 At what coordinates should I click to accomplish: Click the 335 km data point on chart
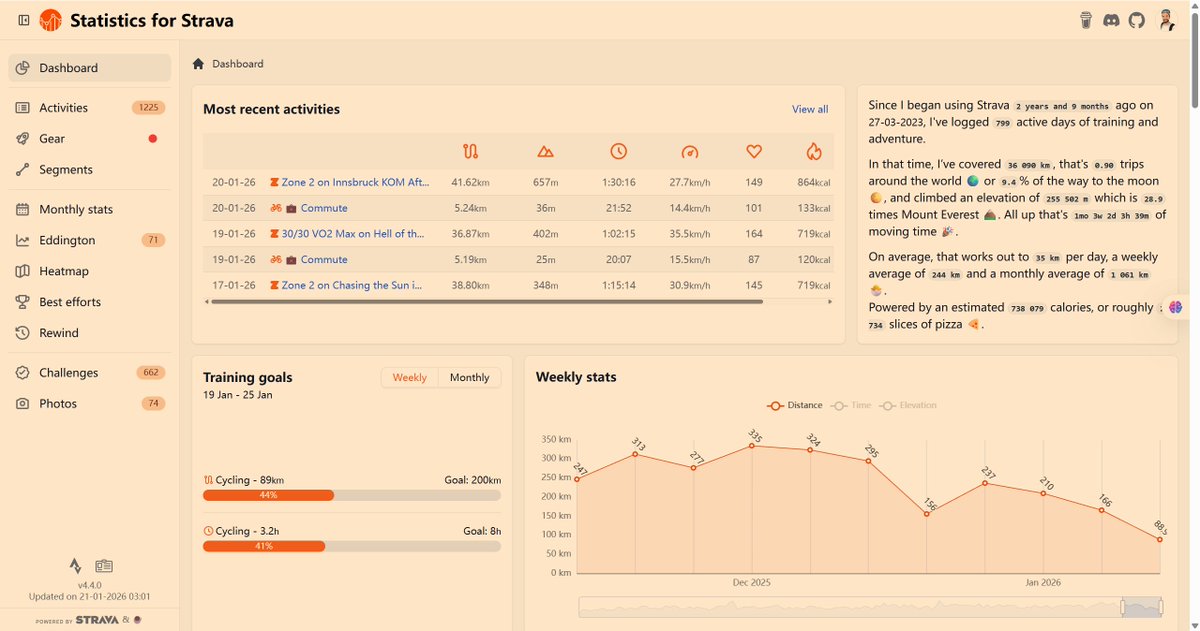pos(751,445)
